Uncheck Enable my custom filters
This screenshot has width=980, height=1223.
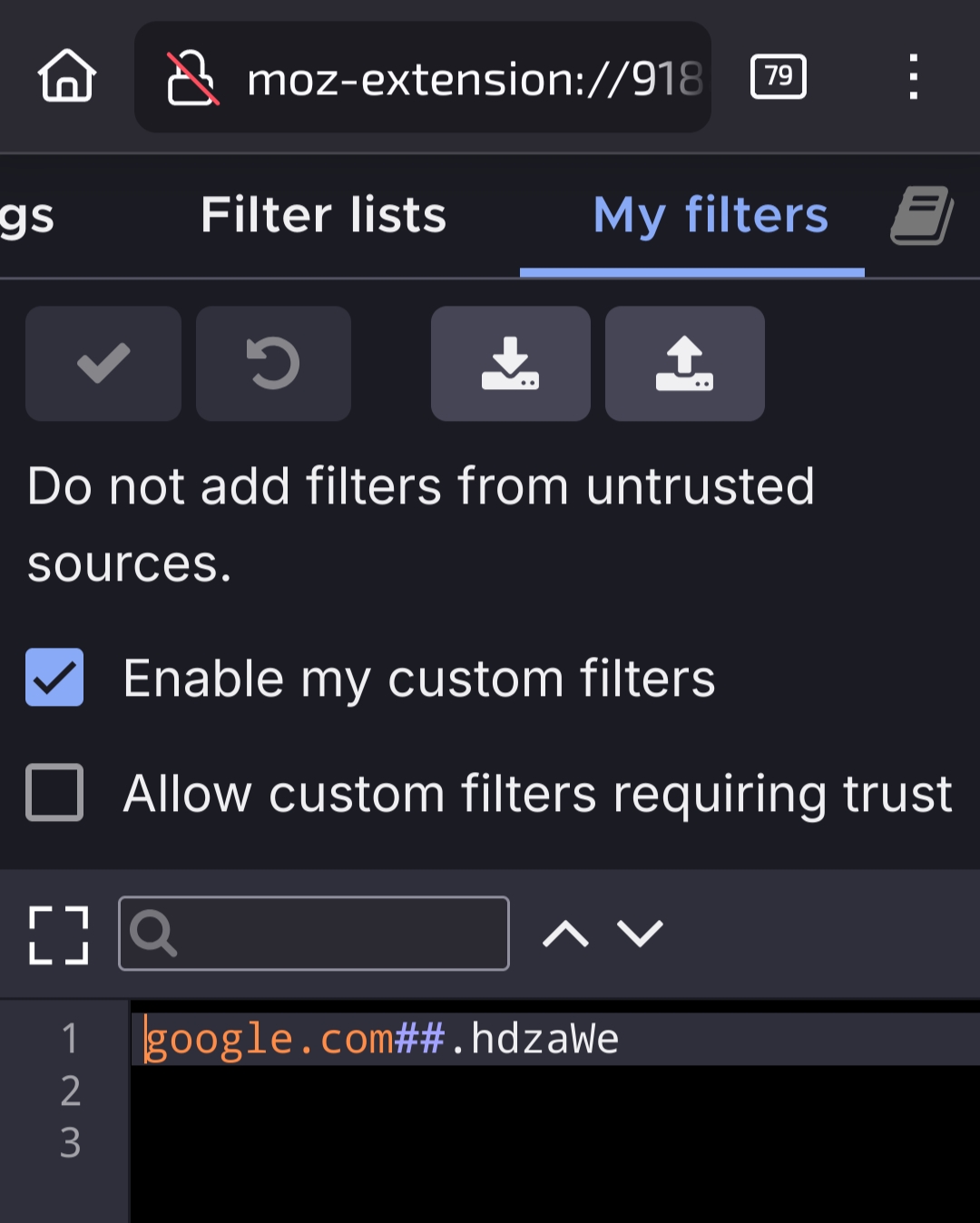(x=54, y=678)
